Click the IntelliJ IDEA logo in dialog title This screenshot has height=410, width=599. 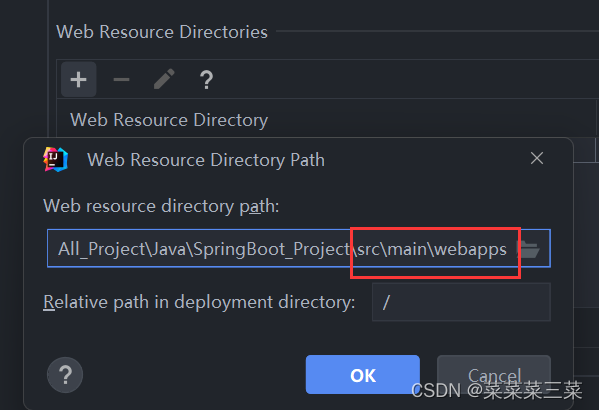(x=55, y=159)
